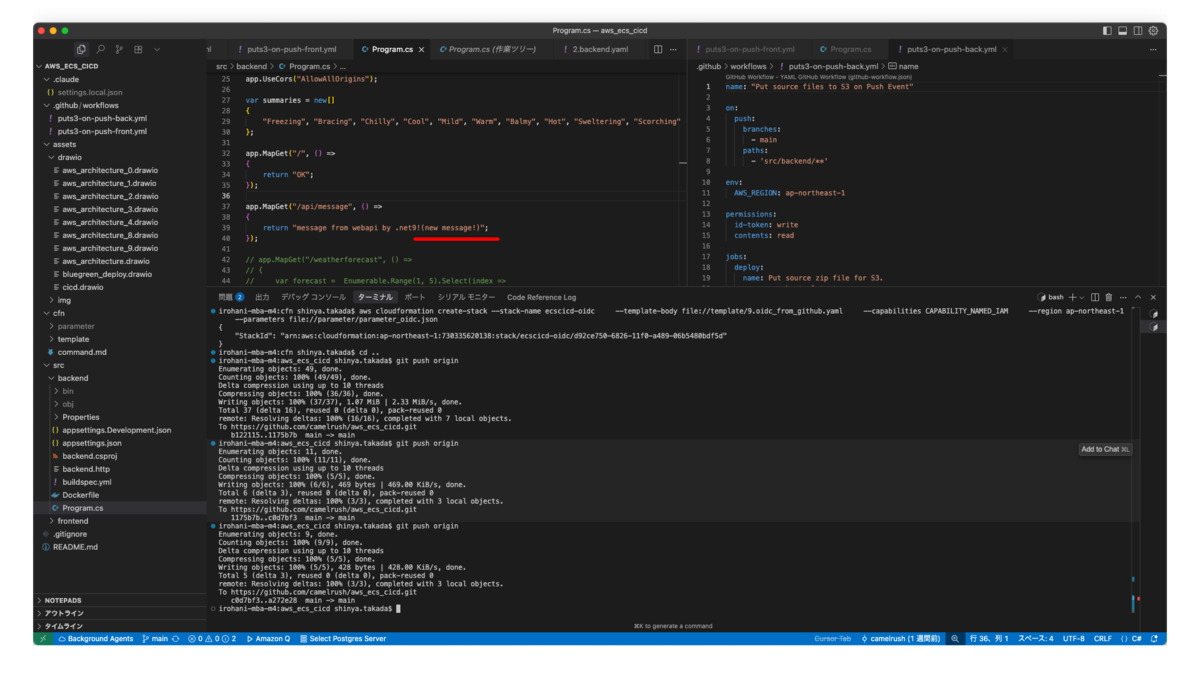Screen dimensions: 1200x689
Task: Expand the タイムライン timeline section
Action: (119, 626)
